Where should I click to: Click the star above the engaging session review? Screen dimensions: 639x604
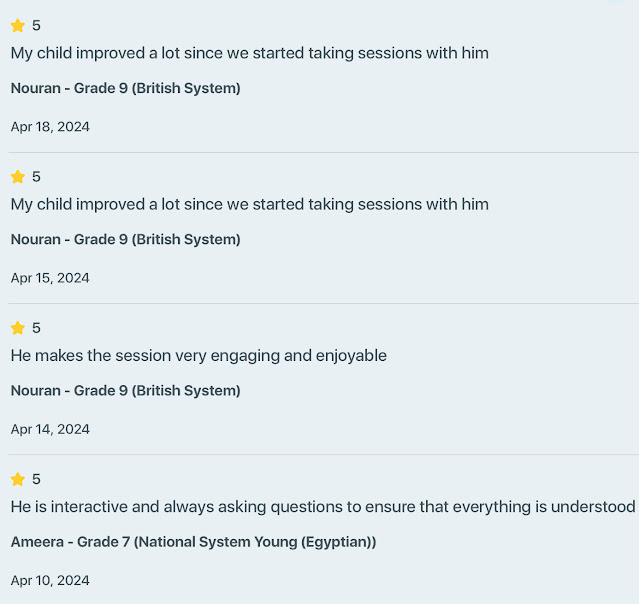pos(18,328)
